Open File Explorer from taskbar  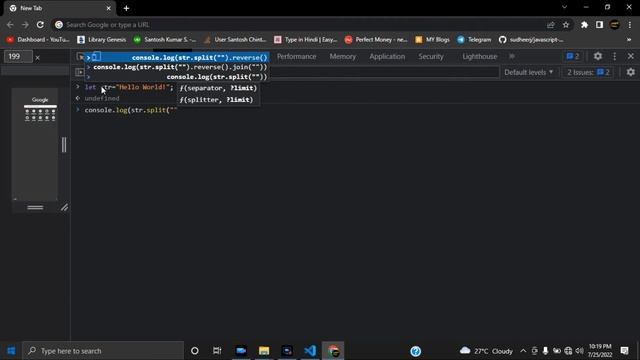pyautogui.click(x=264, y=351)
